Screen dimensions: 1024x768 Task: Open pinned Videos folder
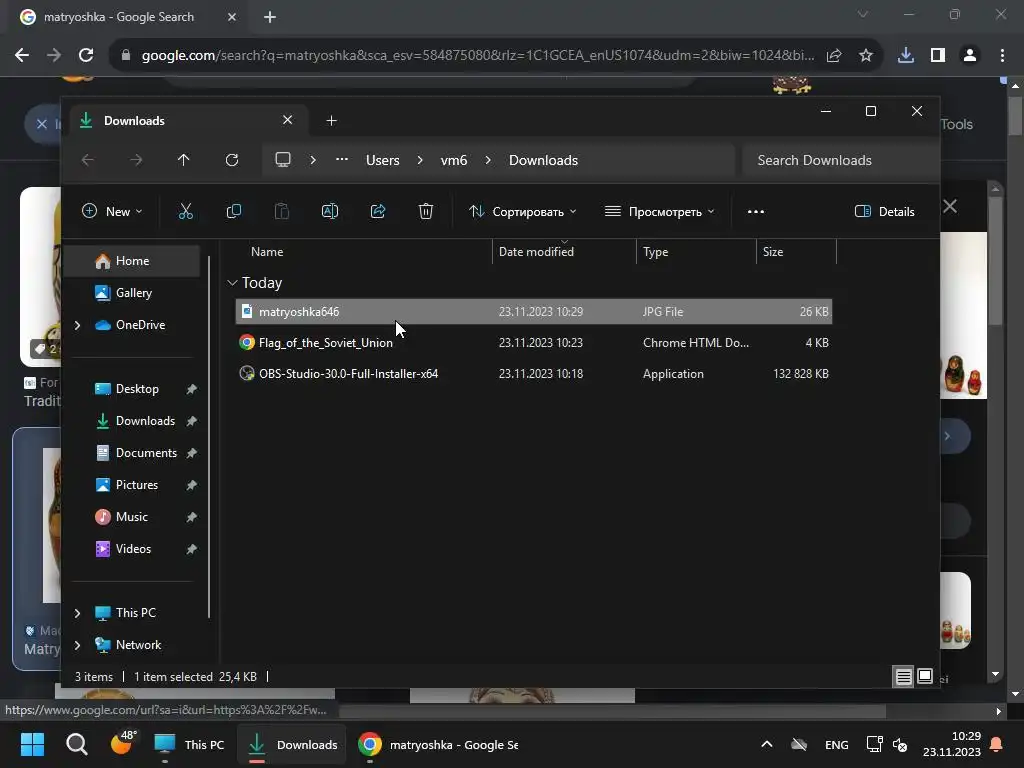(x=133, y=549)
